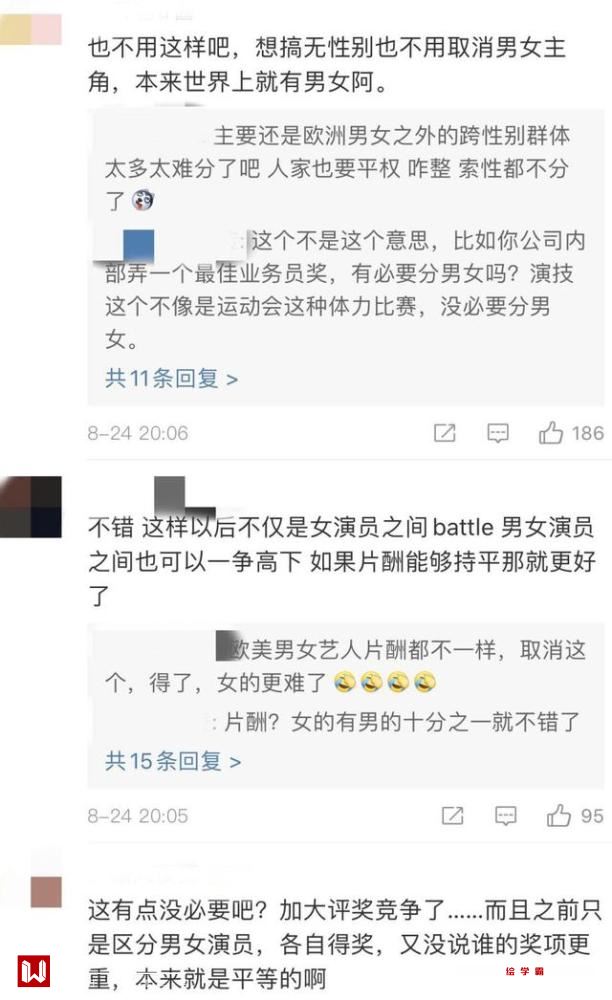Open reply box on the 20:06 comment
612x1000 pixels.
tap(498, 434)
